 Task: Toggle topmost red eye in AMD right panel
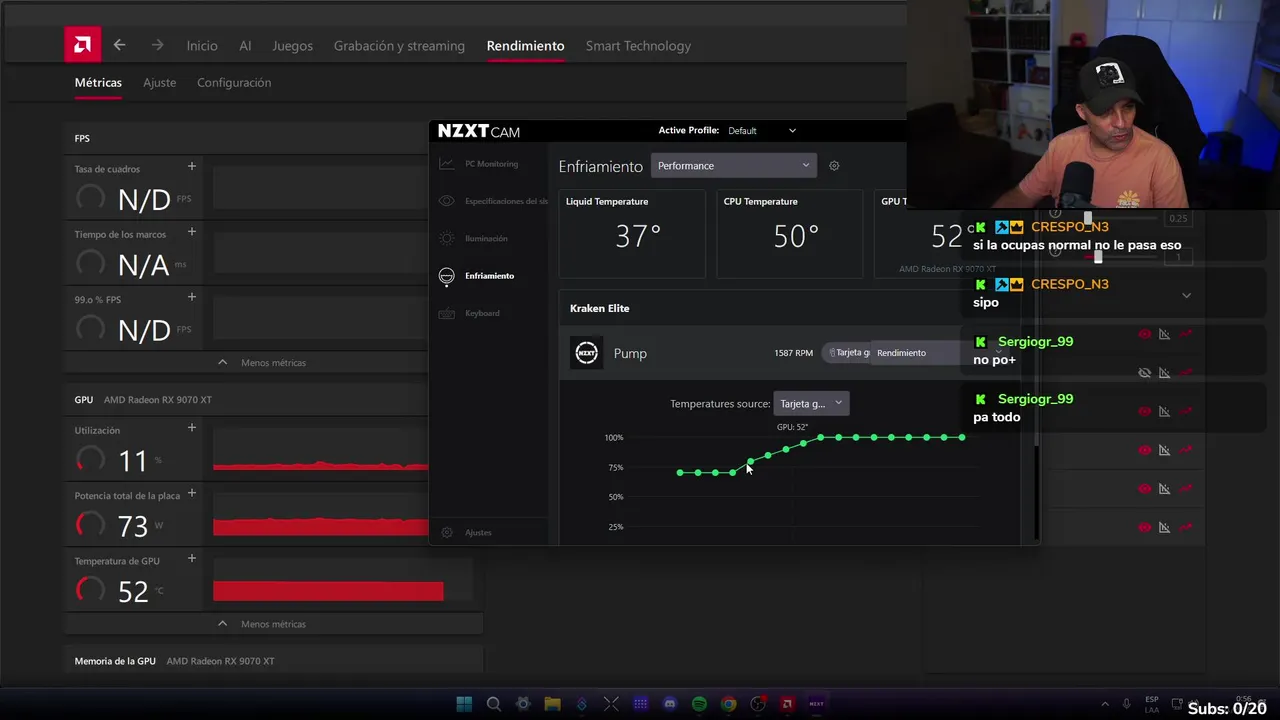tap(1145, 334)
